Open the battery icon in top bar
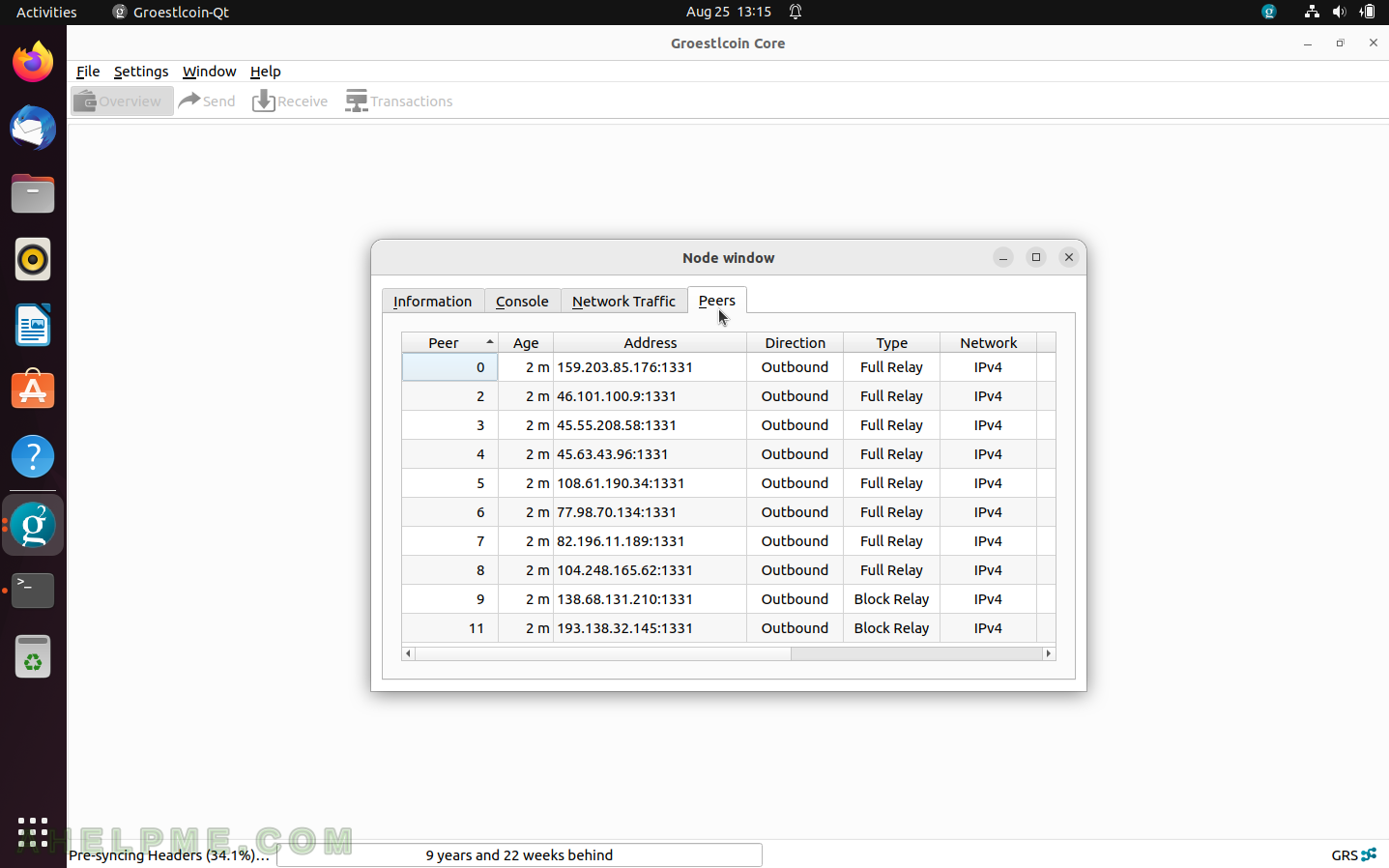The width and height of the screenshot is (1389, 868). pos(1367,12)
